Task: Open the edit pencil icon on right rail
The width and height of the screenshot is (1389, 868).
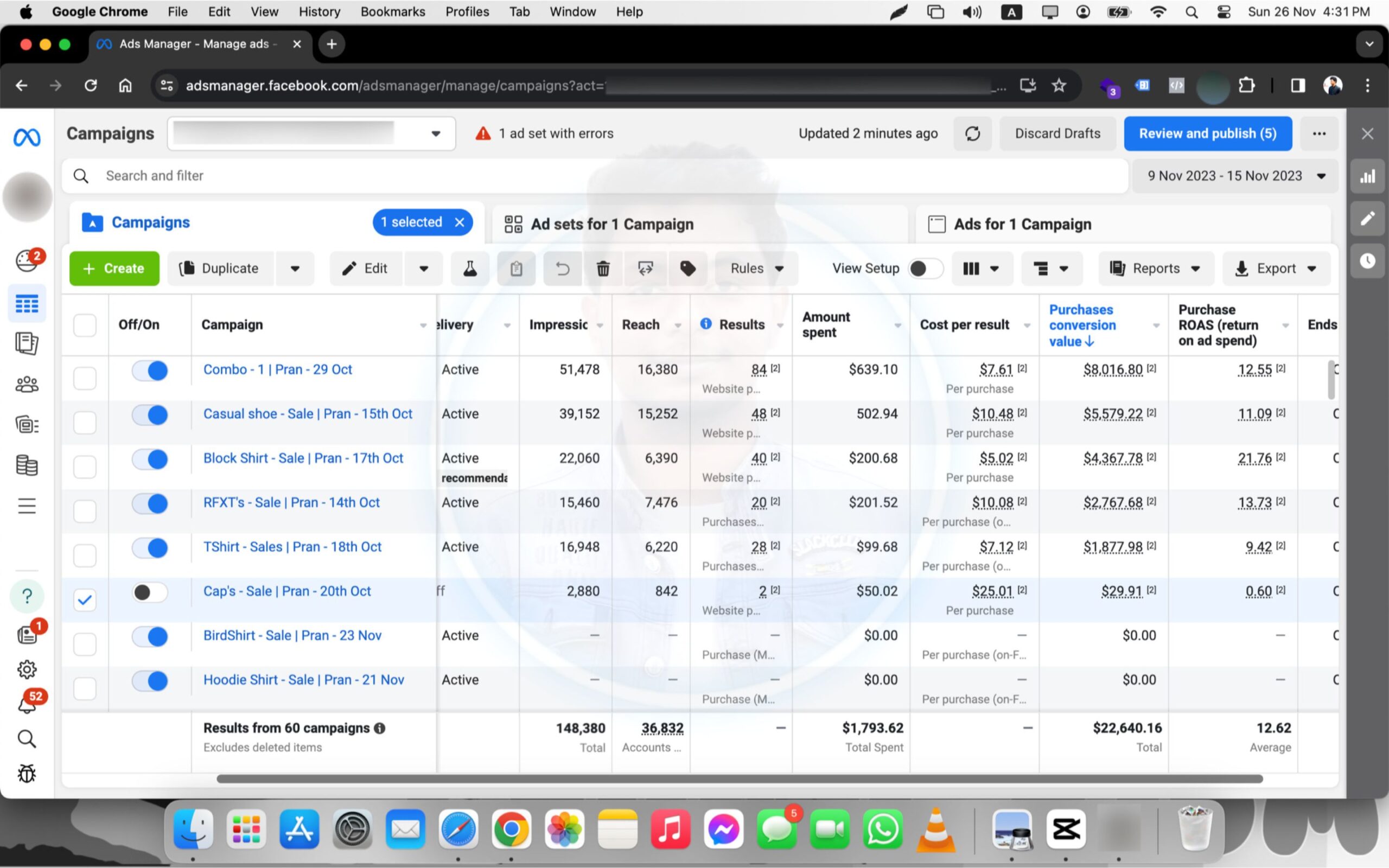Action: 1368,218
